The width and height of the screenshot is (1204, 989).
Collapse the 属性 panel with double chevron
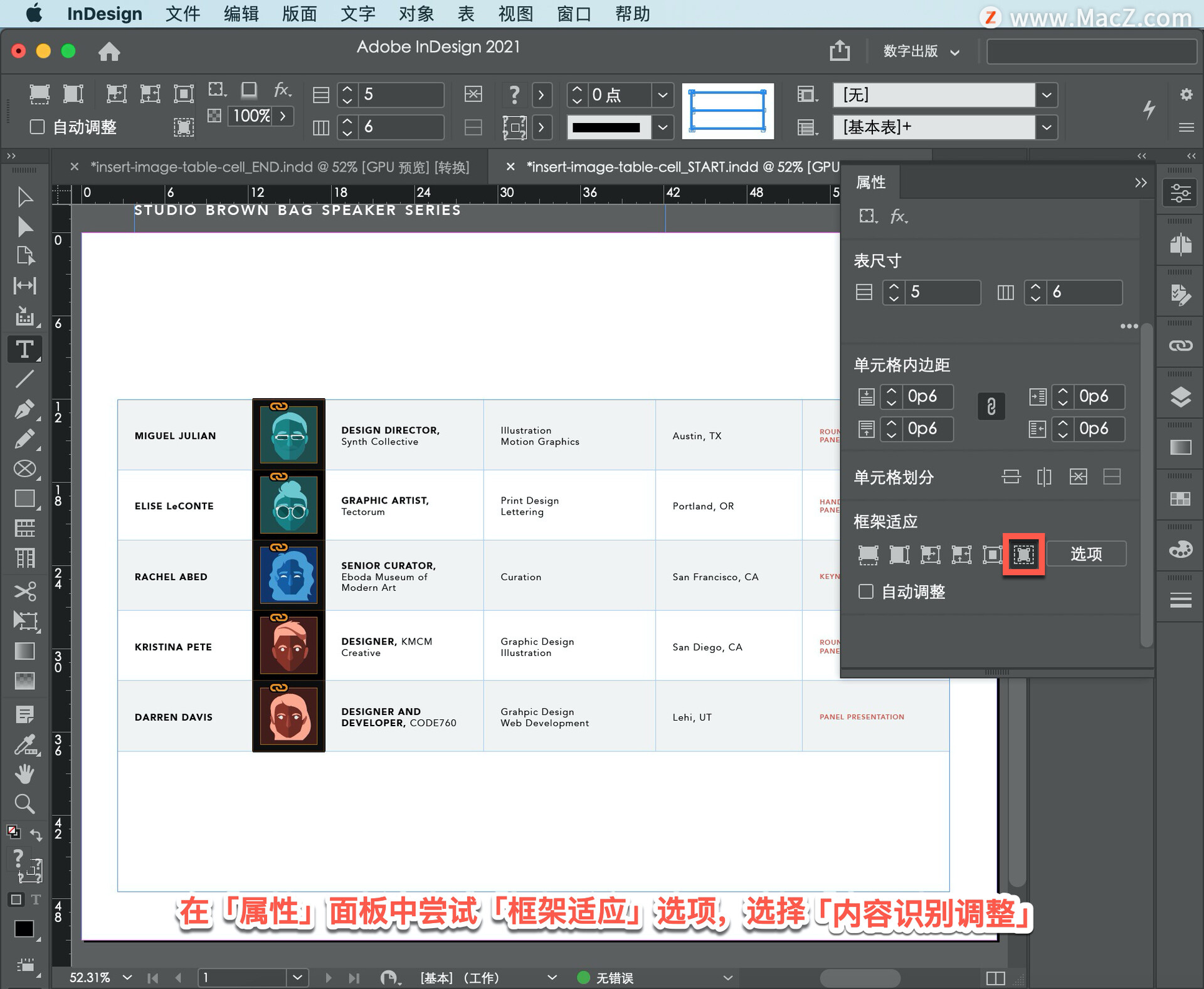pyautogui.click(x=1141, y=182)
